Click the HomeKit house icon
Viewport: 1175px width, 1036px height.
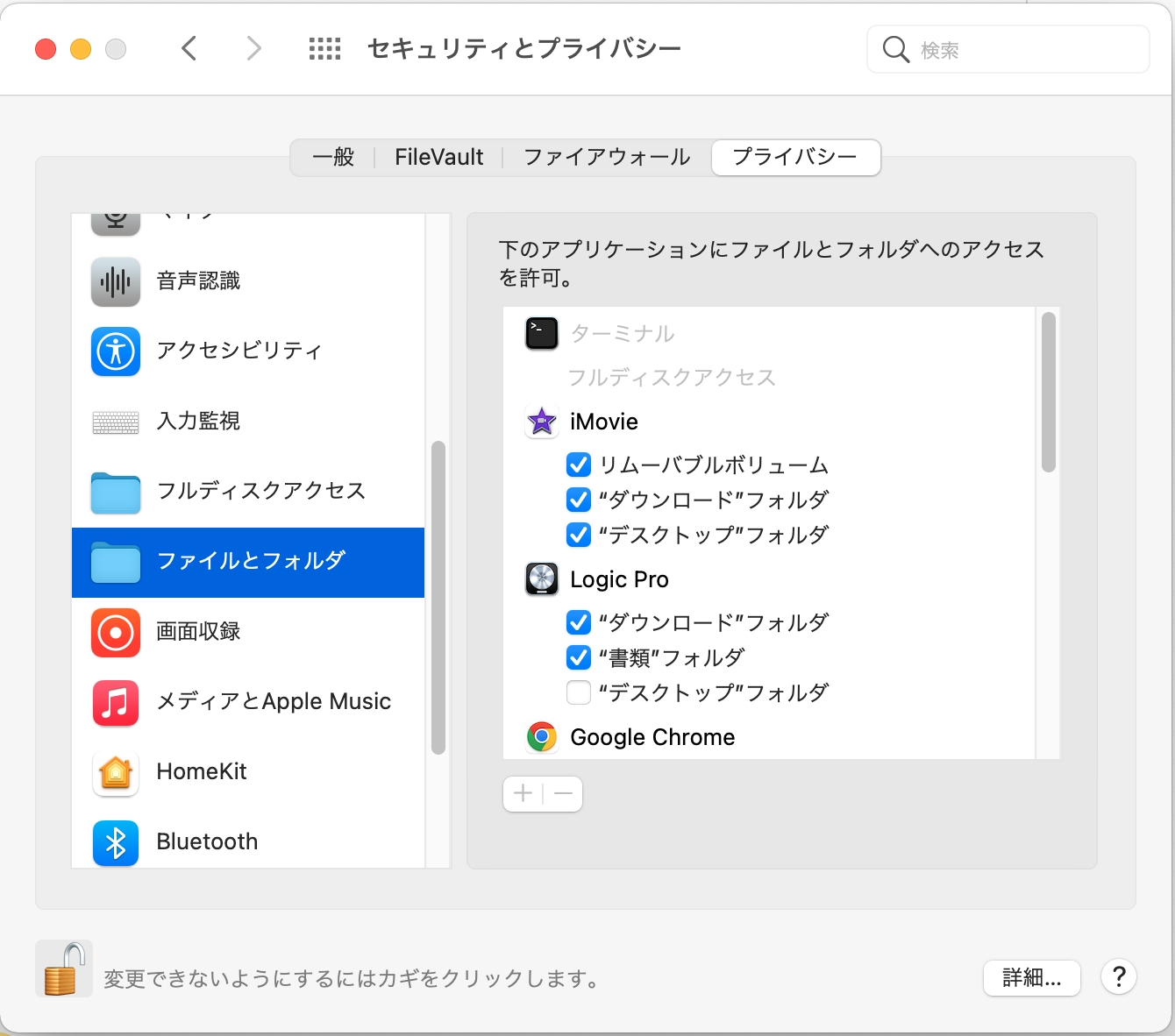116,773
